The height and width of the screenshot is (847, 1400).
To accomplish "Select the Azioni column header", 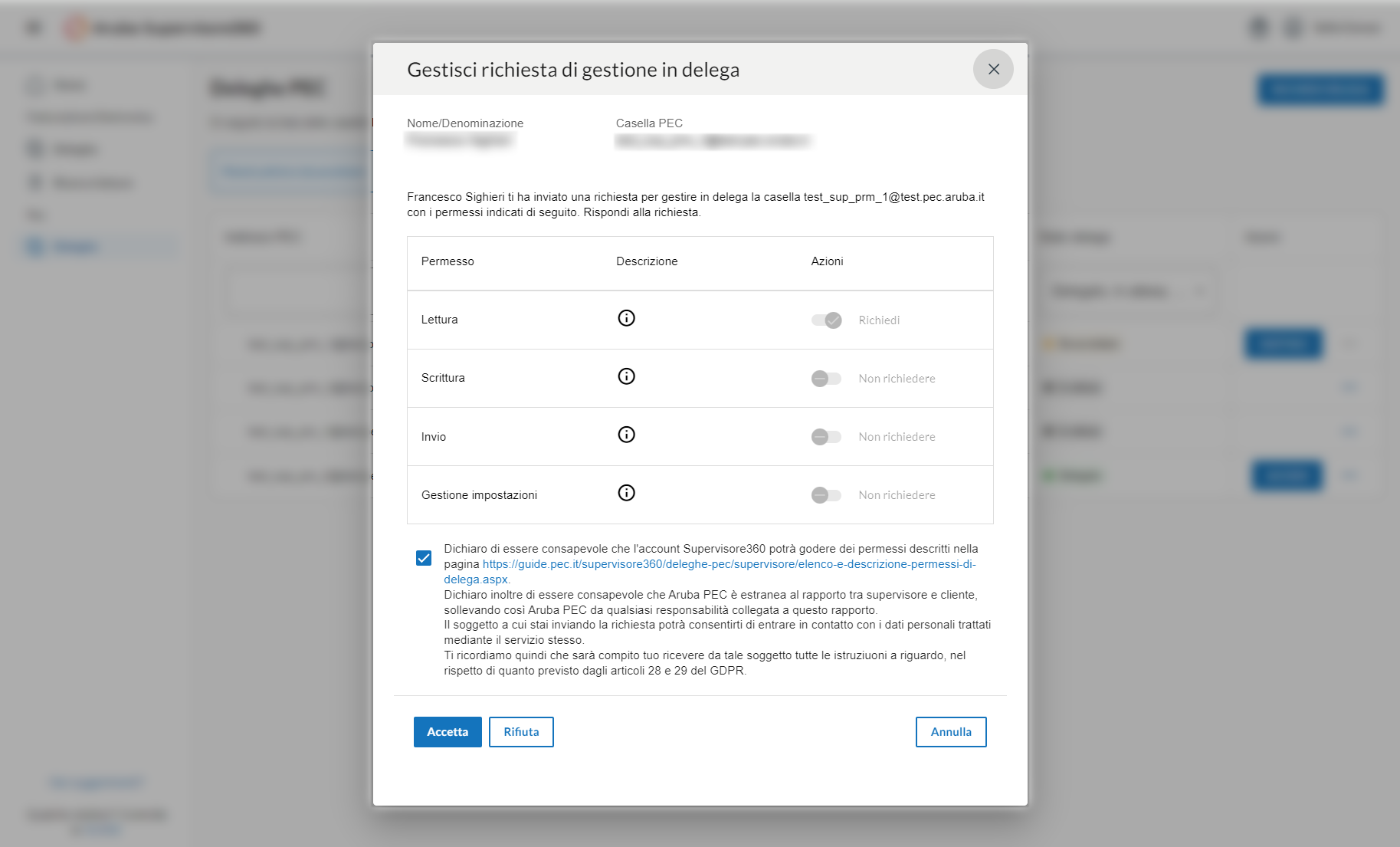I will pos(827,261).
